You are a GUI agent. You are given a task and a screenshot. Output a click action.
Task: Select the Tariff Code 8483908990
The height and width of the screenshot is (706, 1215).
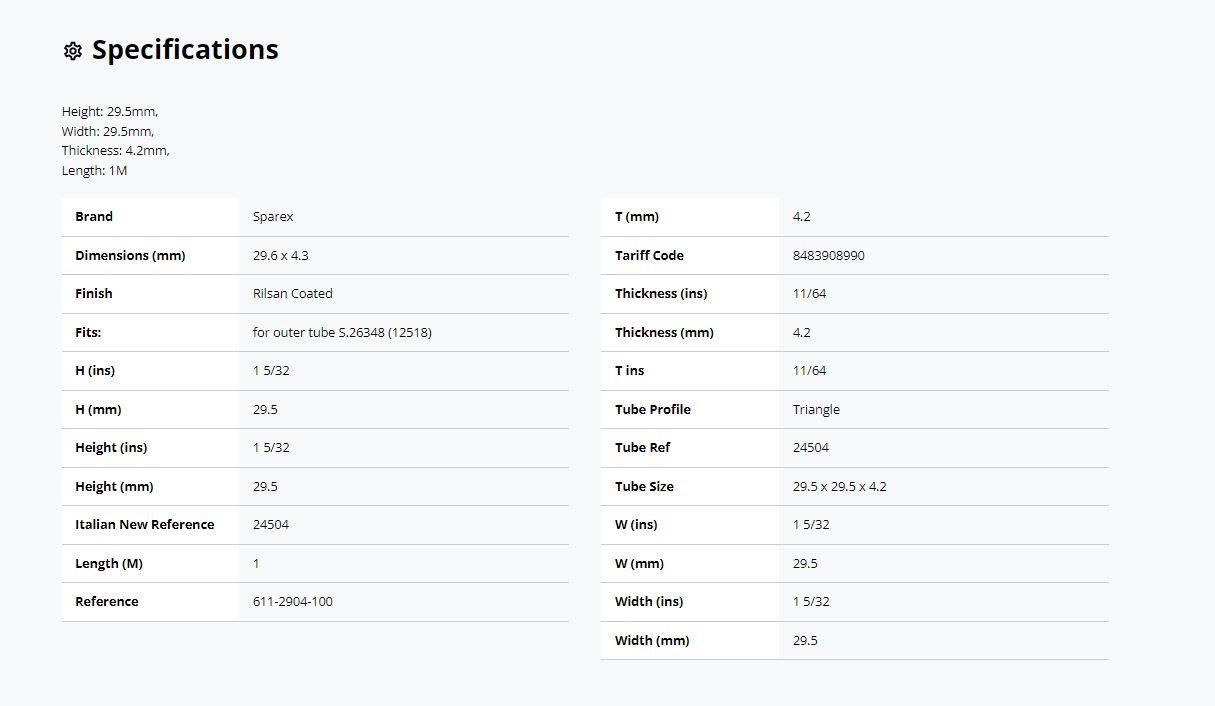point(829,255)
